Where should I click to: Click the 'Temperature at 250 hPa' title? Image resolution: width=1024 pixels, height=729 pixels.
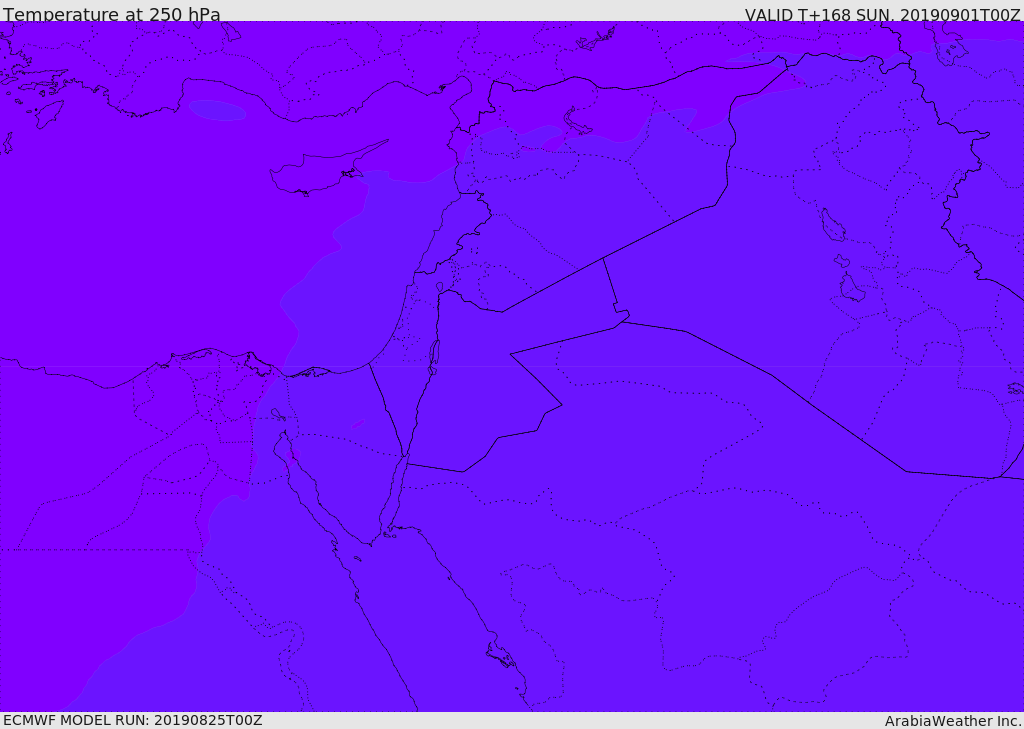click(x=111, y=15)
